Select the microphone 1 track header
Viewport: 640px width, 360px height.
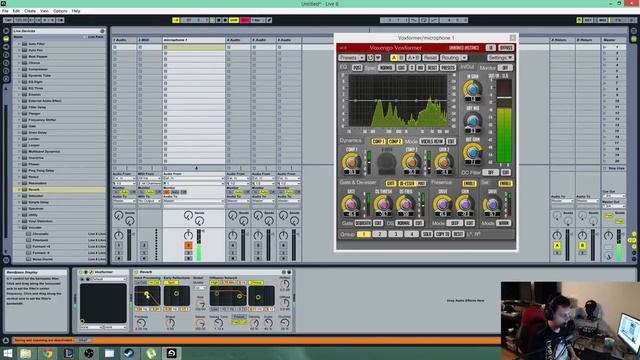tap(193, 40)
